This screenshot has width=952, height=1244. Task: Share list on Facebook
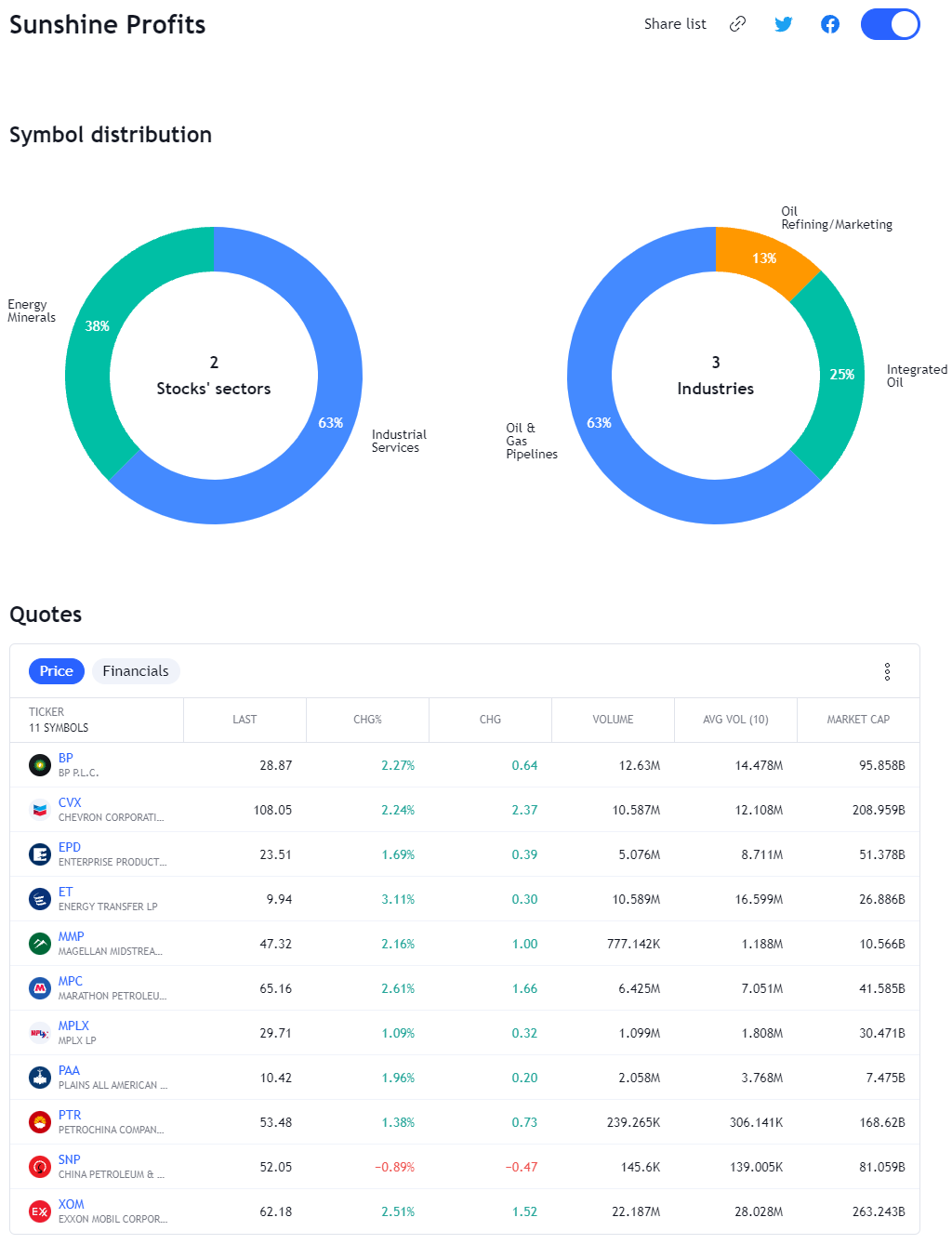click(x=830, y=24)
